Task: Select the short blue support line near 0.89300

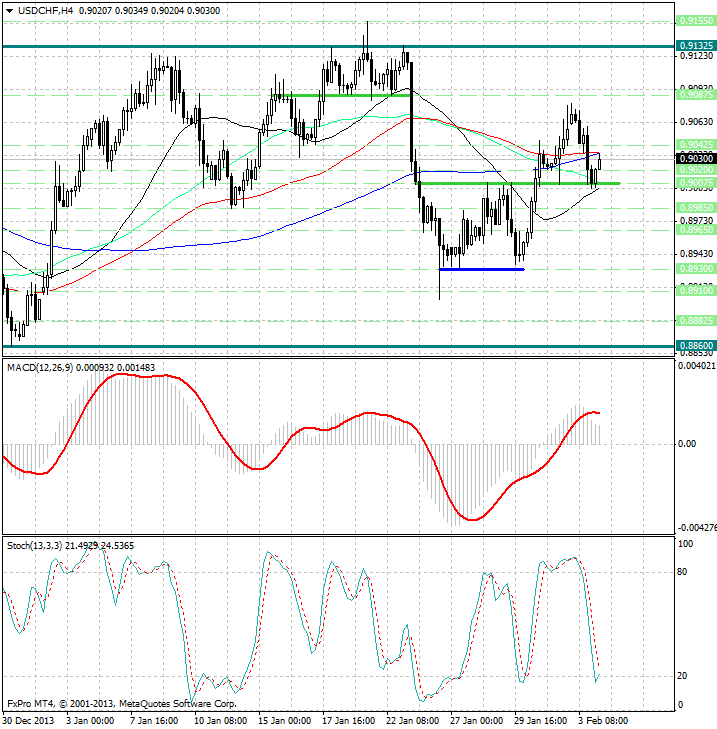Action: tap(482, 269)
